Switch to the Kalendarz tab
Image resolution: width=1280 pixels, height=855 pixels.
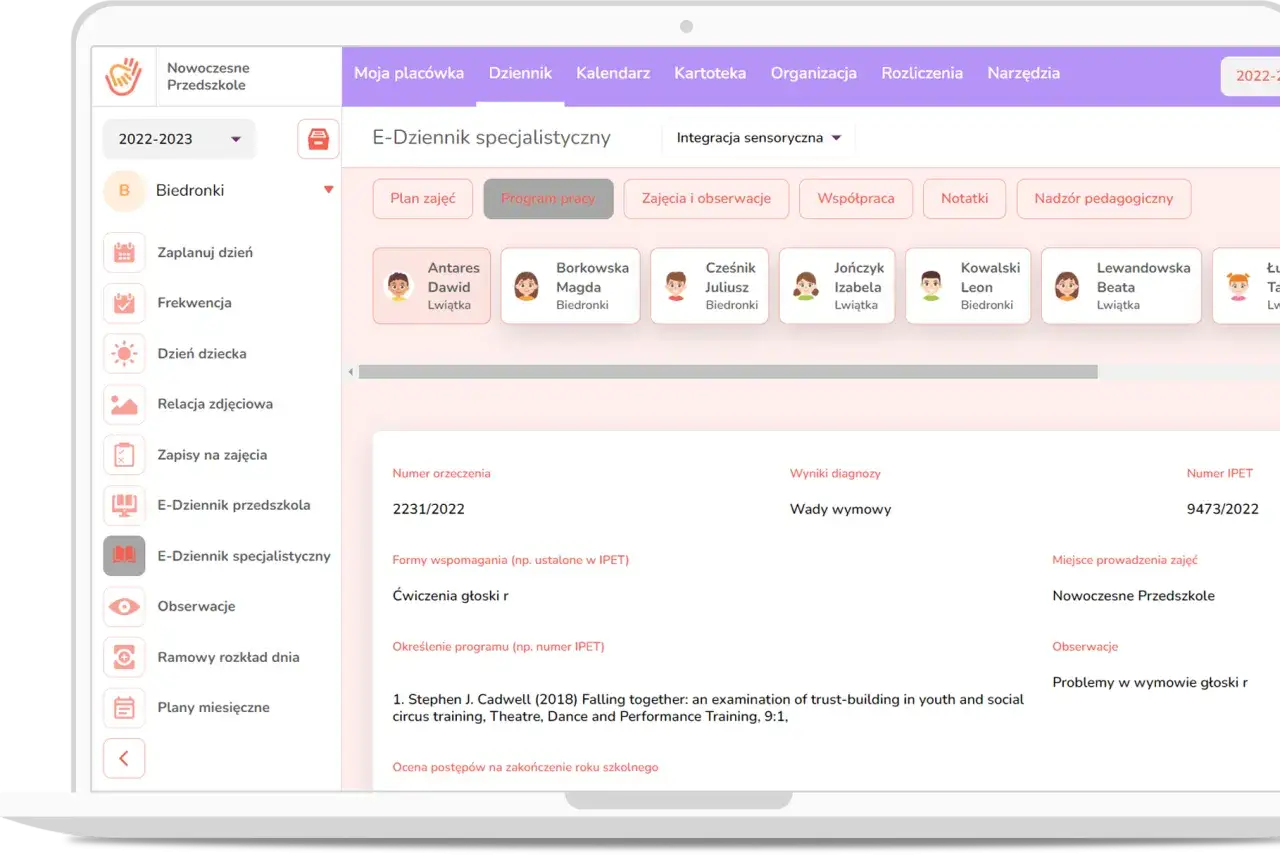pos(613,73)
